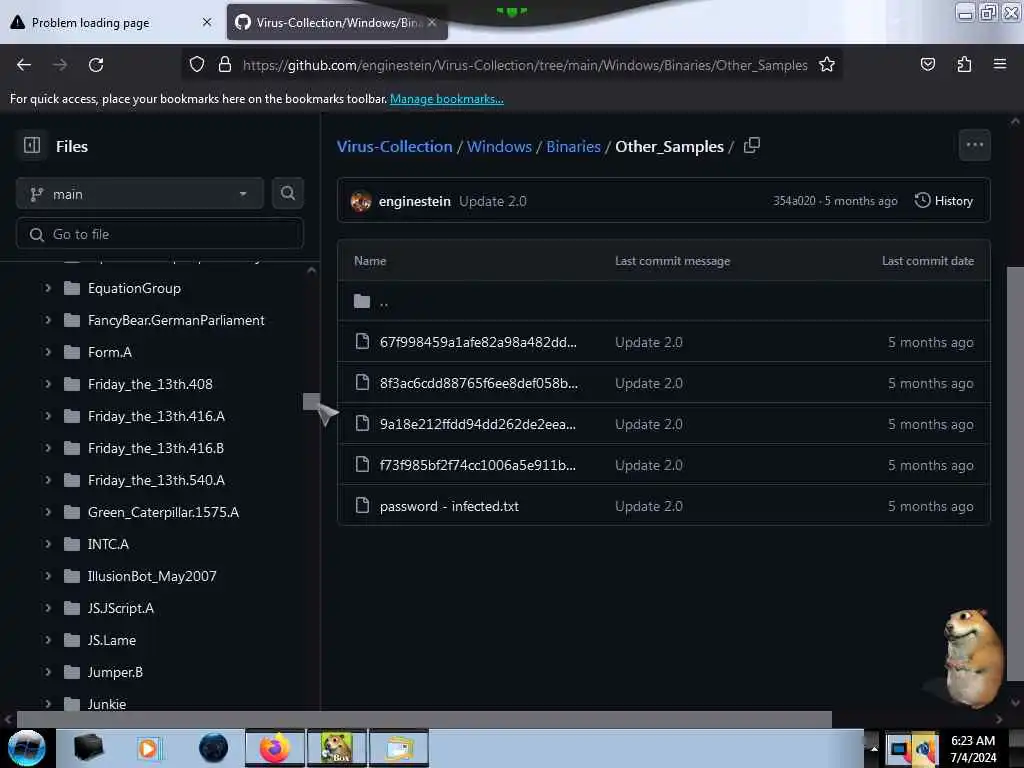Viewport: 1024px width, 768px height.
Task: Close the Virus-Collection tab
Action: pyautogui.click(x=432, y=22)
